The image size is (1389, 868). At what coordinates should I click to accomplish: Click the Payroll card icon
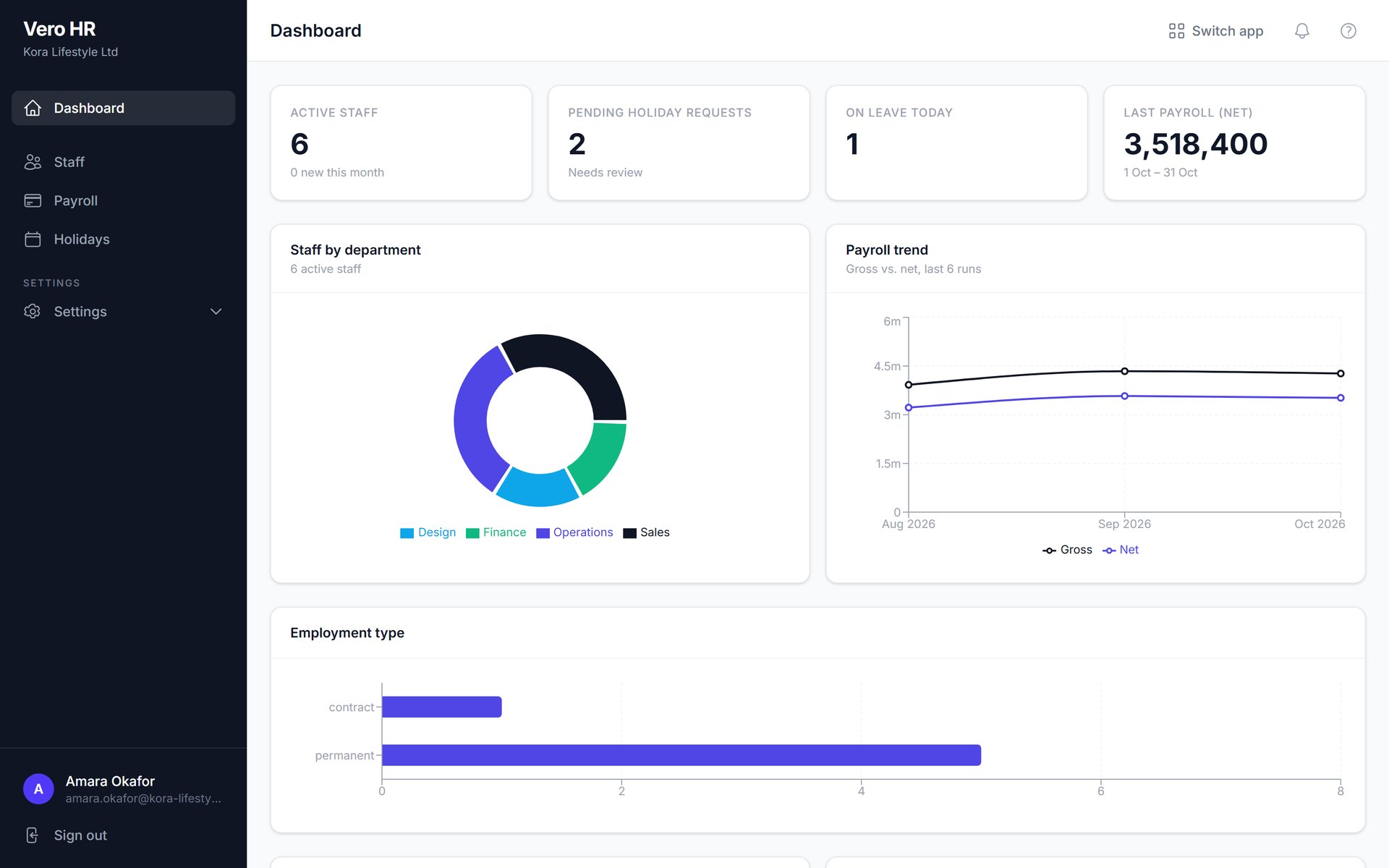pos(33,200)
